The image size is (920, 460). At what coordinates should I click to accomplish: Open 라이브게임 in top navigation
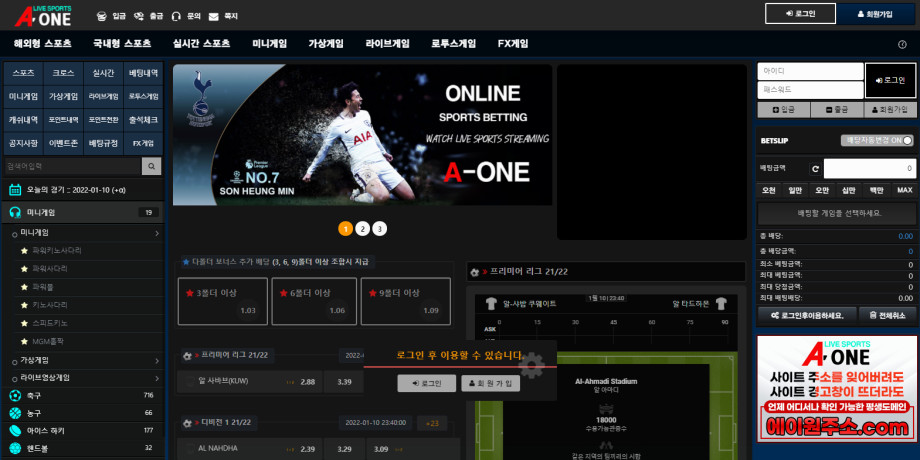(387, 44)
